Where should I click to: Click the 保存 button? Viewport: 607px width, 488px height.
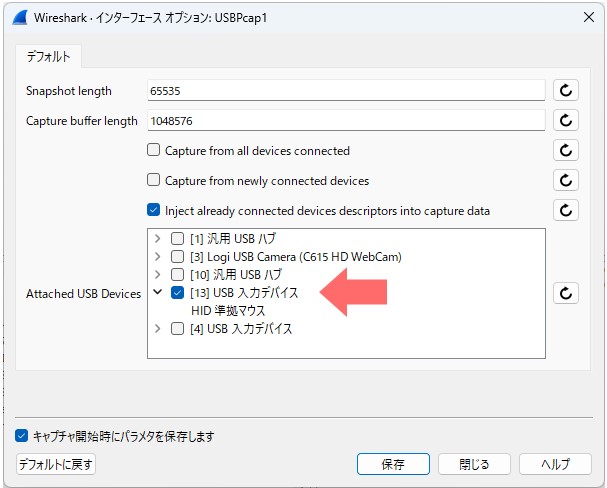pos(393,464)
